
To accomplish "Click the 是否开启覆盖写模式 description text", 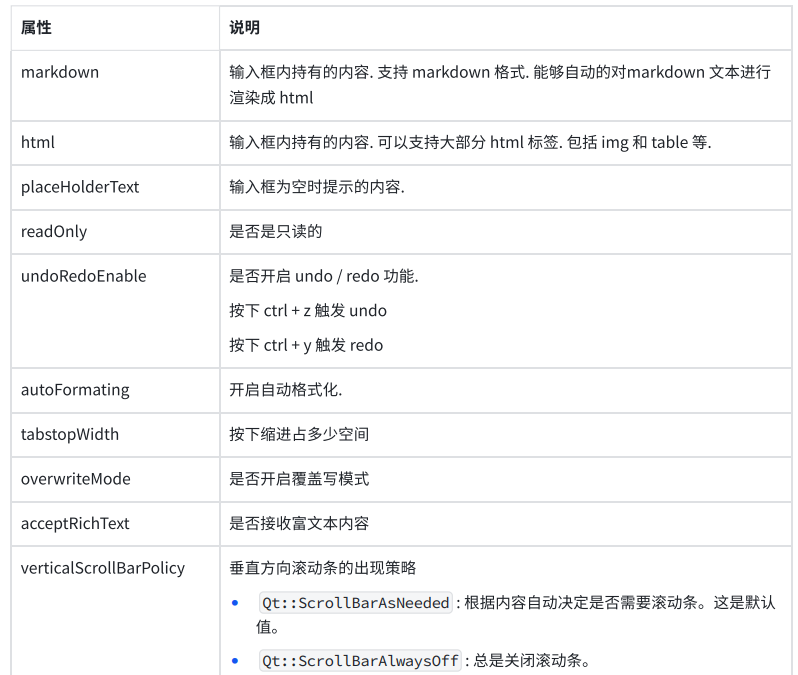I will 299,479.
